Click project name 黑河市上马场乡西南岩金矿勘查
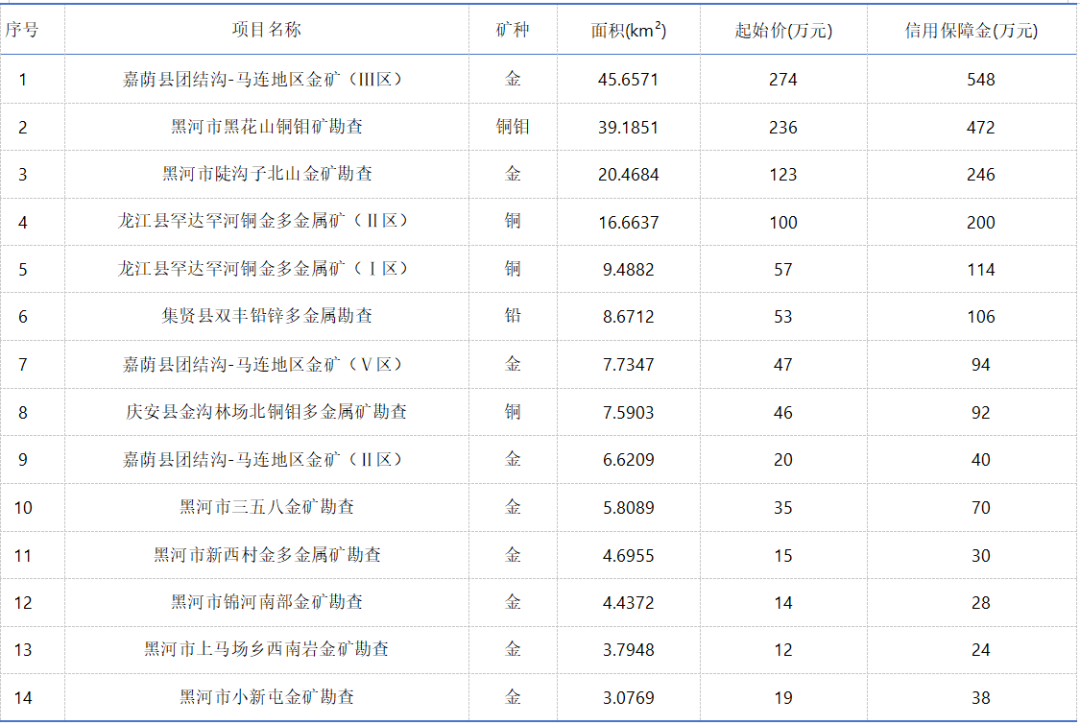The image size is (1080, 725). pos(267,649)
